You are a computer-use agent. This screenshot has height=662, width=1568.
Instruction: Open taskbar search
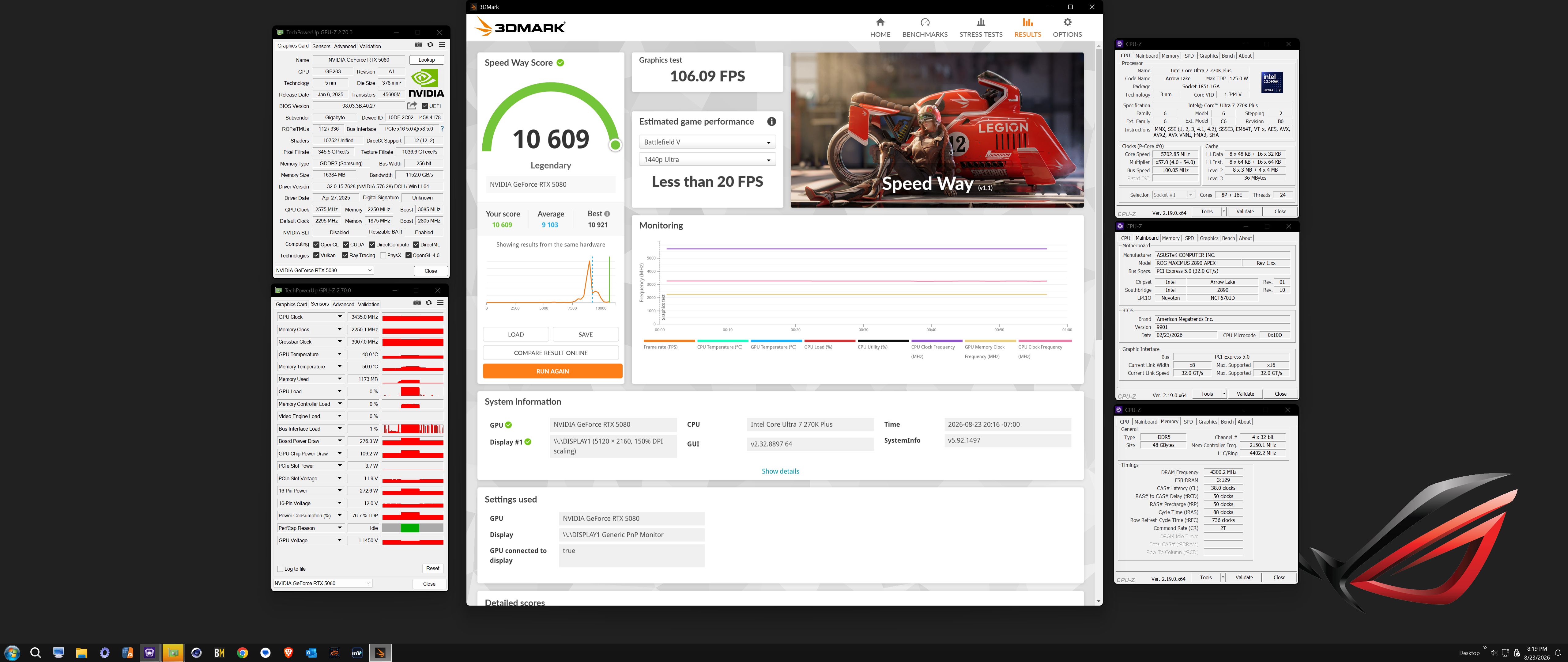pos(35,653)
